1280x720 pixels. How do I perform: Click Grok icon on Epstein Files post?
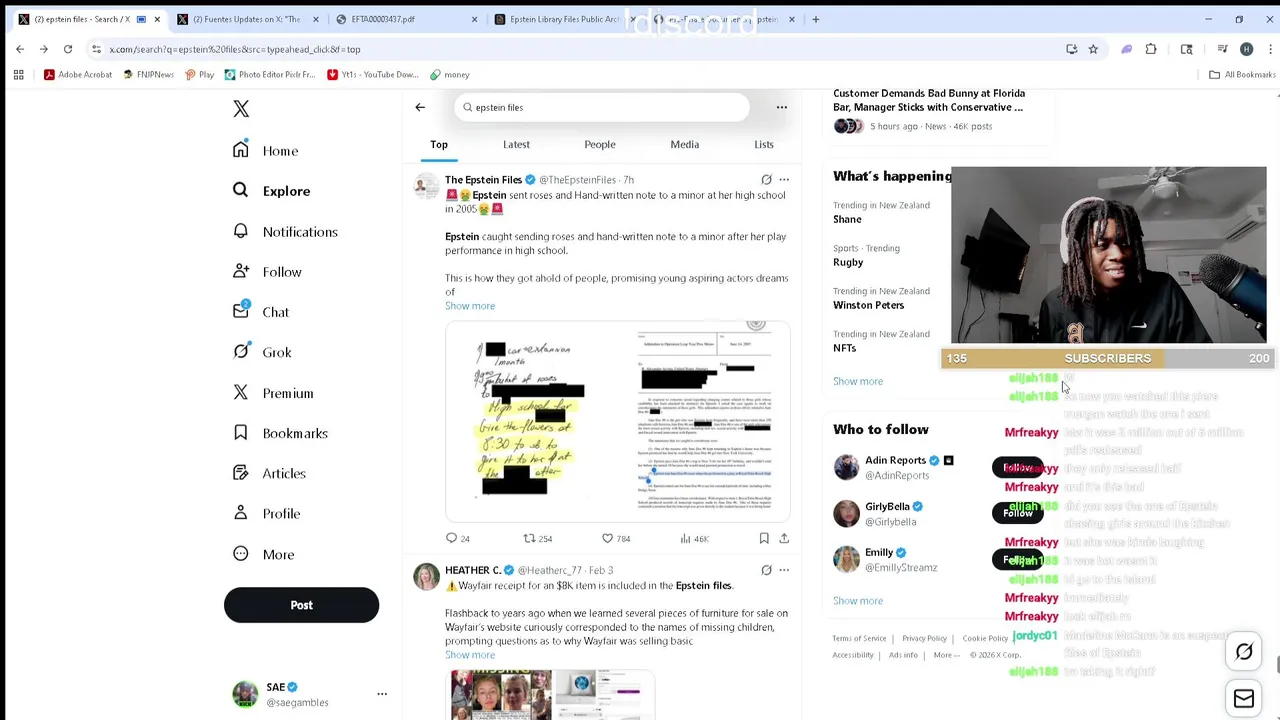pos(766,180)
